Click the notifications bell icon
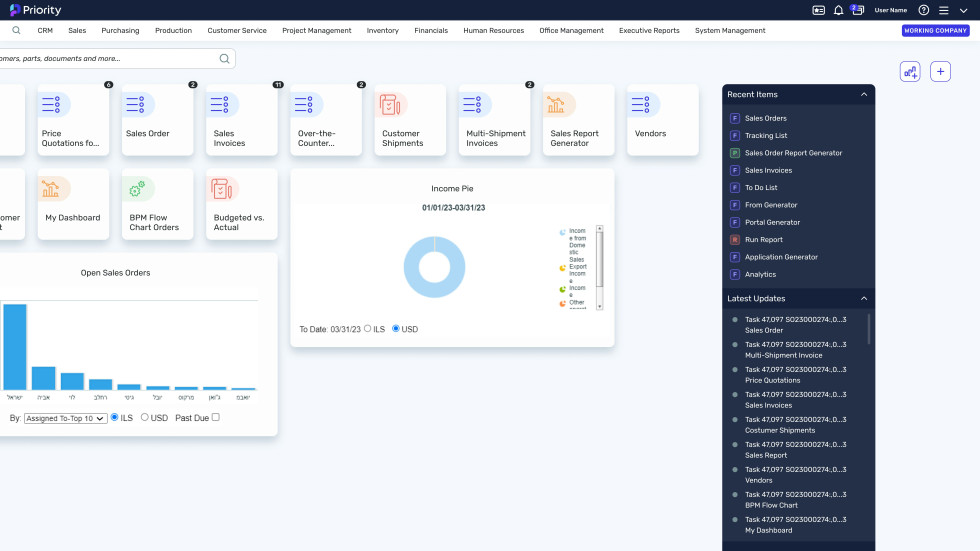 [838, 10]
